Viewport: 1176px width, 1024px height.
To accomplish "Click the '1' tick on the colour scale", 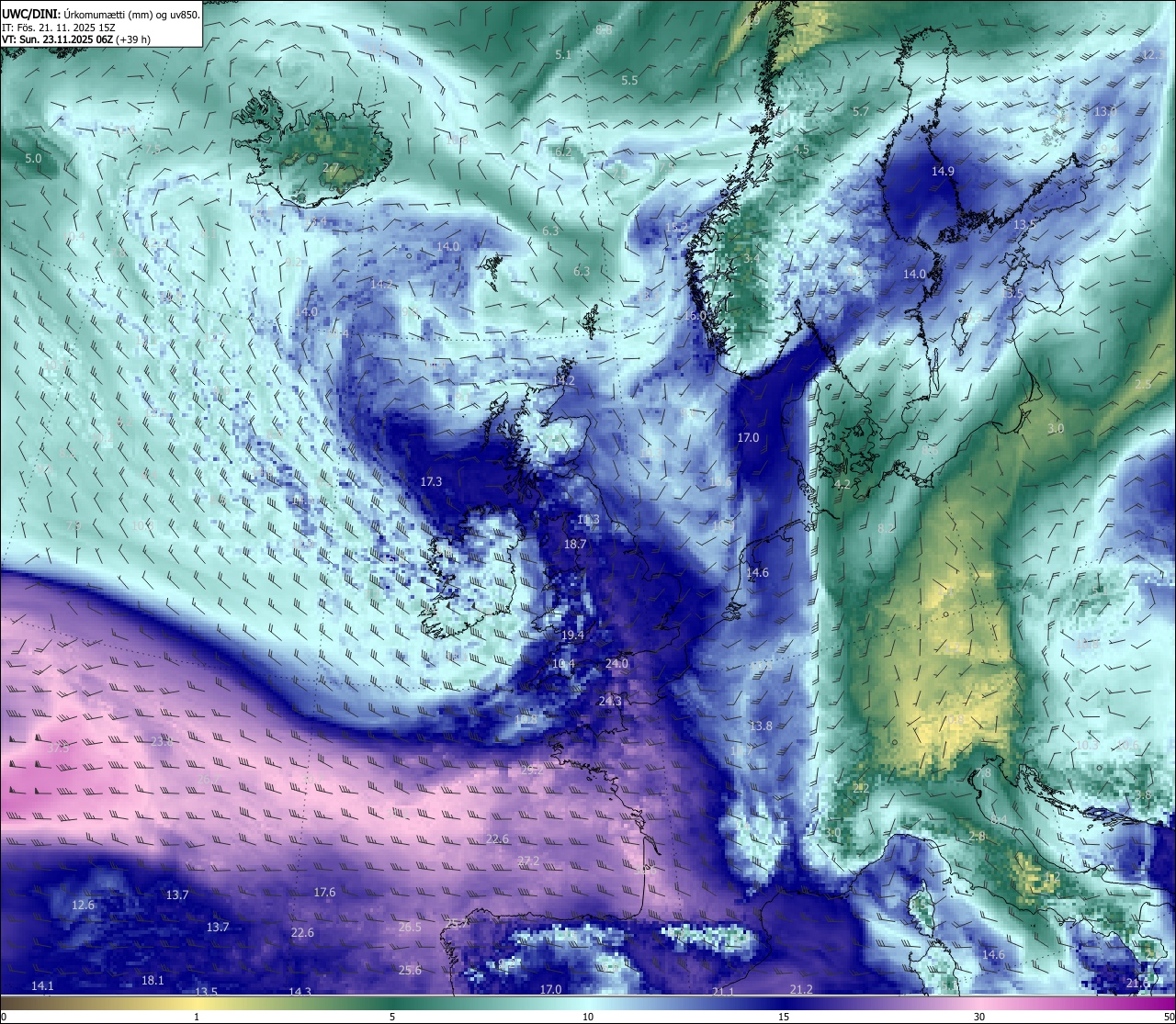I will tap(197, 1017).
